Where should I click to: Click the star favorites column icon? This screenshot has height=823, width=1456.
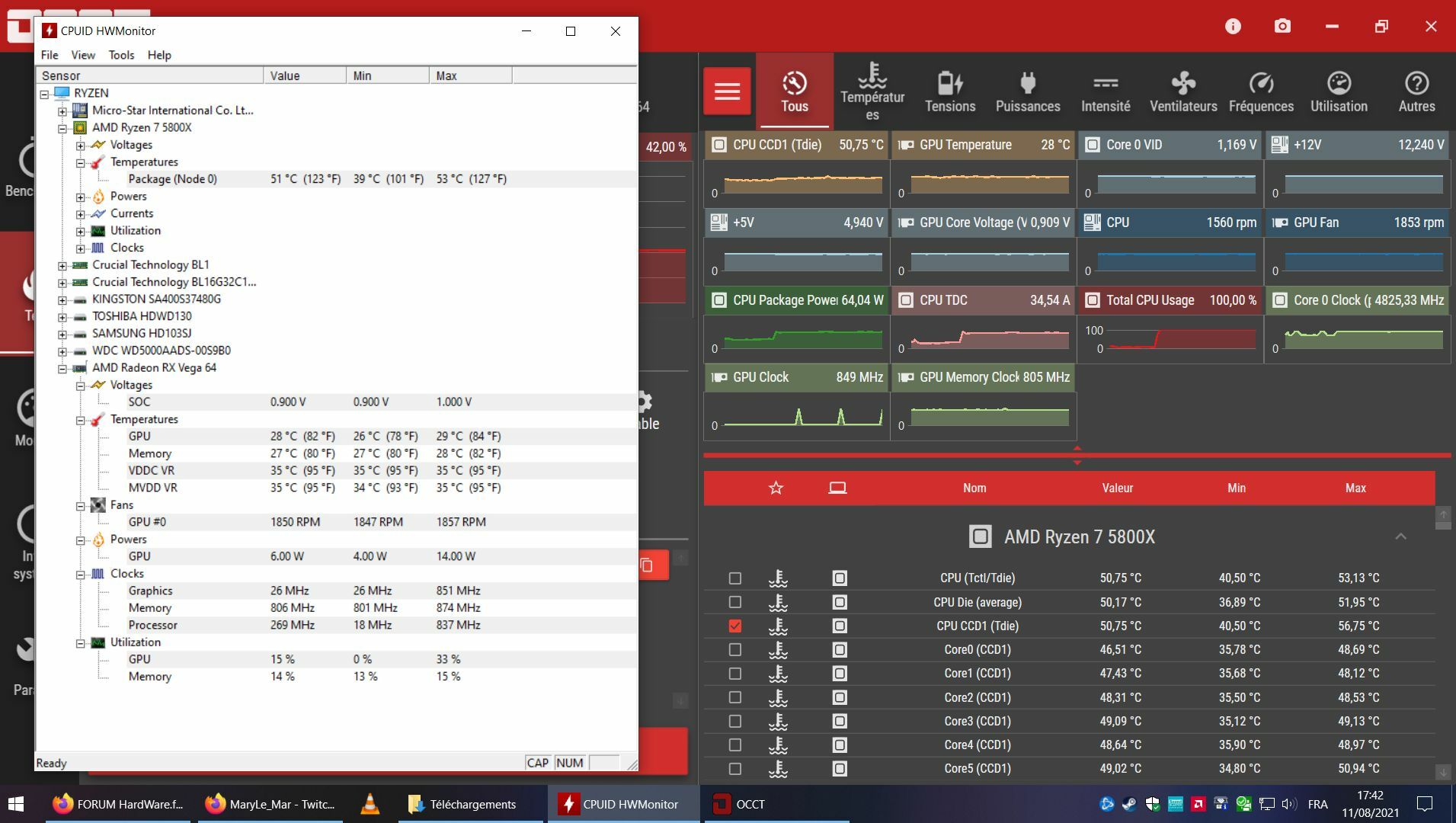click(776, 488)
